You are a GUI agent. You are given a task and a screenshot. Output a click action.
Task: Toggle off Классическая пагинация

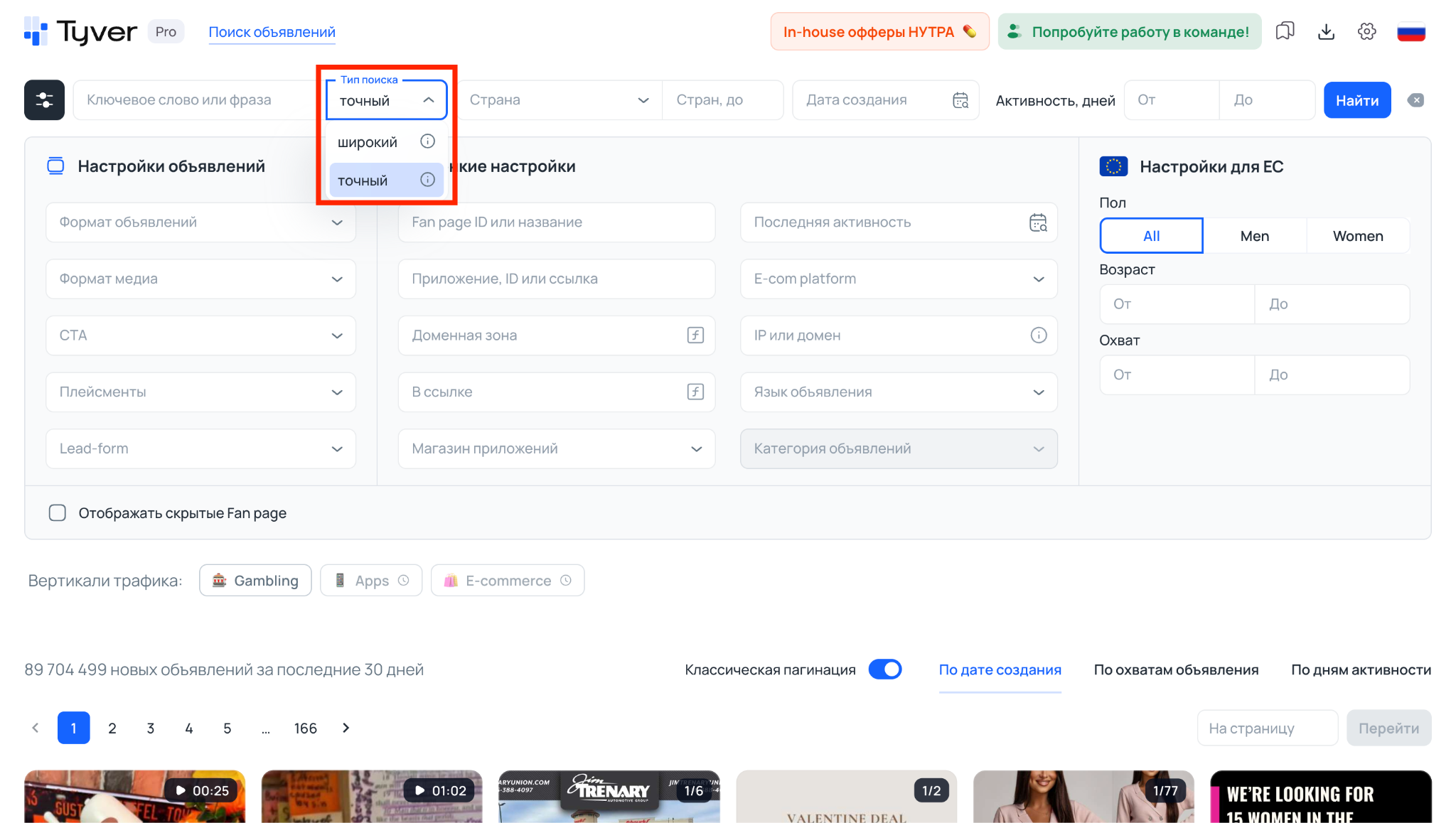click(885, 669)
